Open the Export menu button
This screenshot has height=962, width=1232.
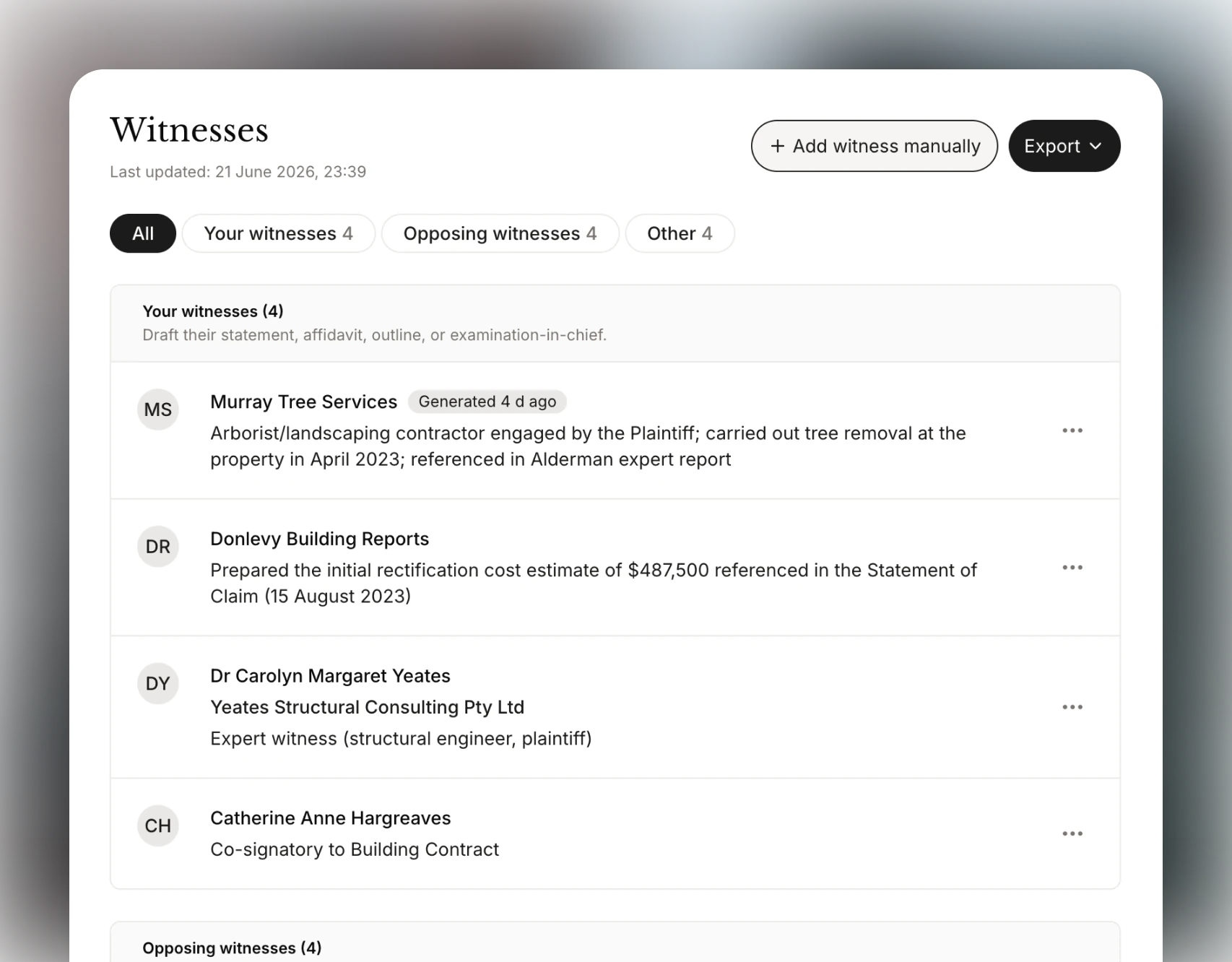[1064, 146]
